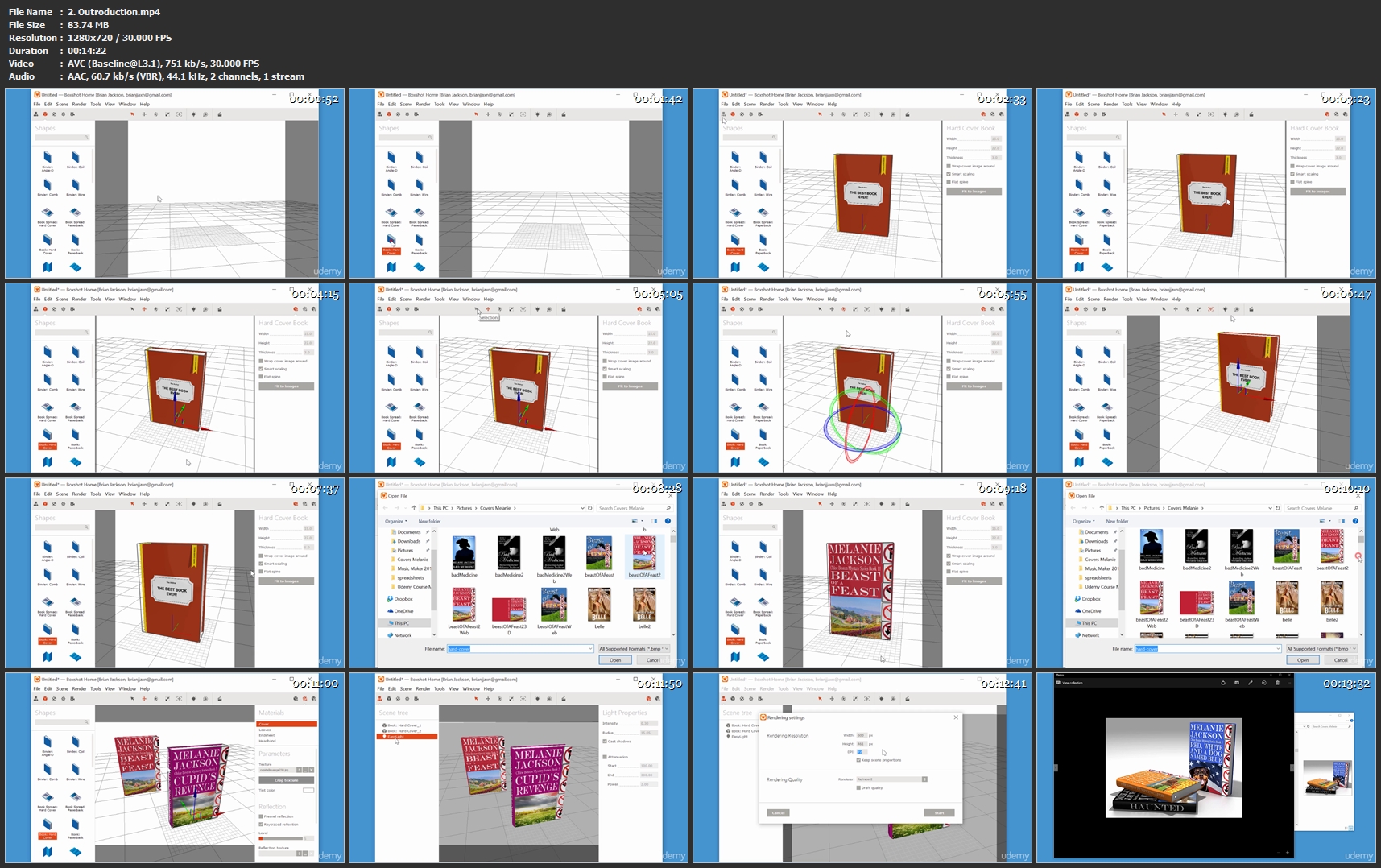
Task: Select Binder: Comb shape in 00:00:52 frame
Action: 48,188
